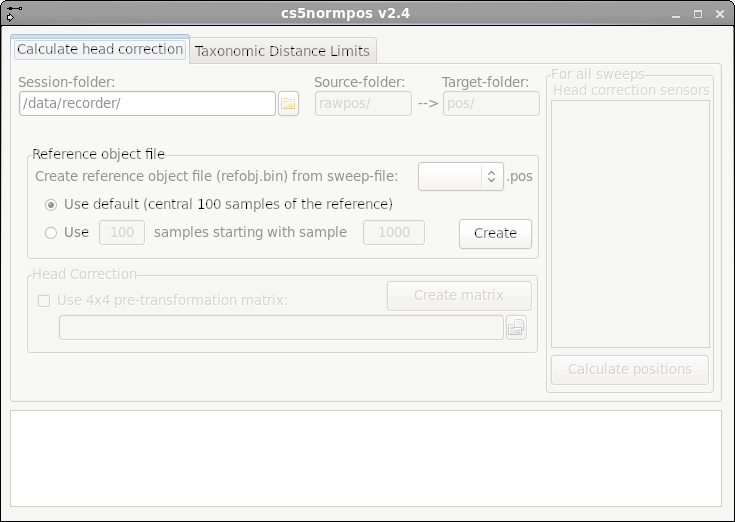The height and width of the screenshot is (522, 735).
Task: Click the starting sample field showing 1000
Action: tap(394, 232)
